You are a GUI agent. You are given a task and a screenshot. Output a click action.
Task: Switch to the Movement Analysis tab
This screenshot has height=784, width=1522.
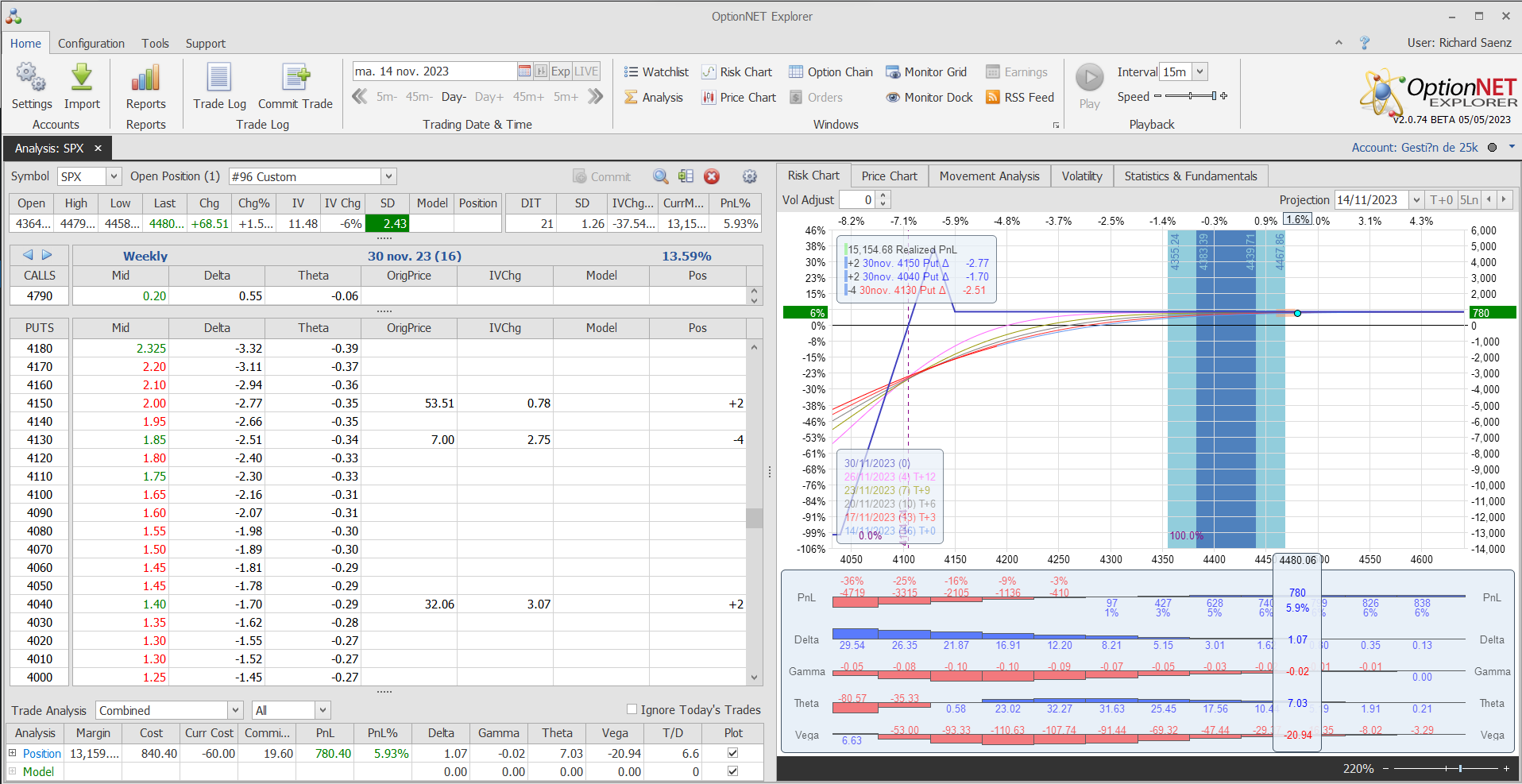[x=989, y=176]
